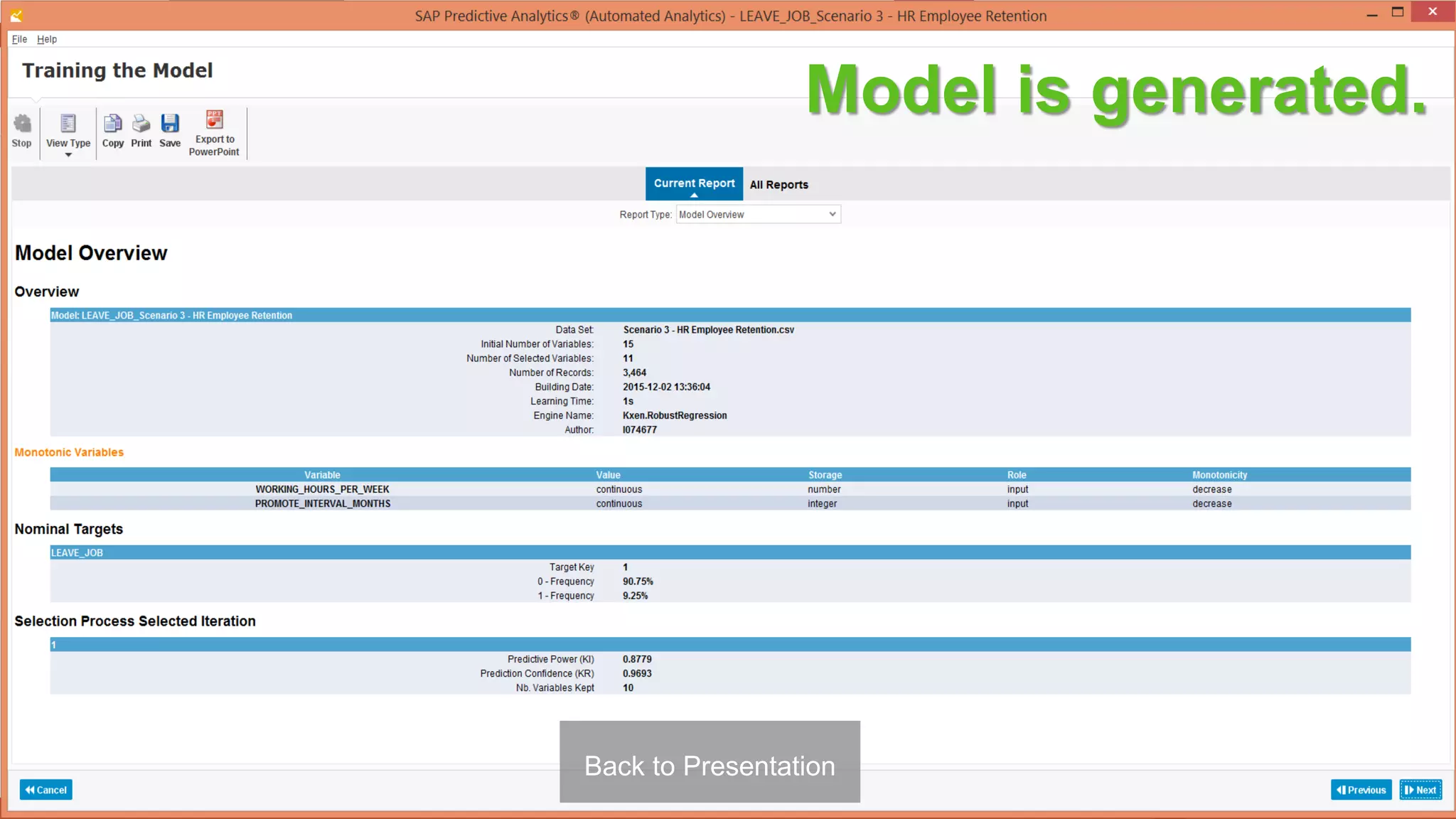Switch to the All Reports tab
This screenshot has height=819, width=1456.
pyautogui.click(x=778, y=184)
